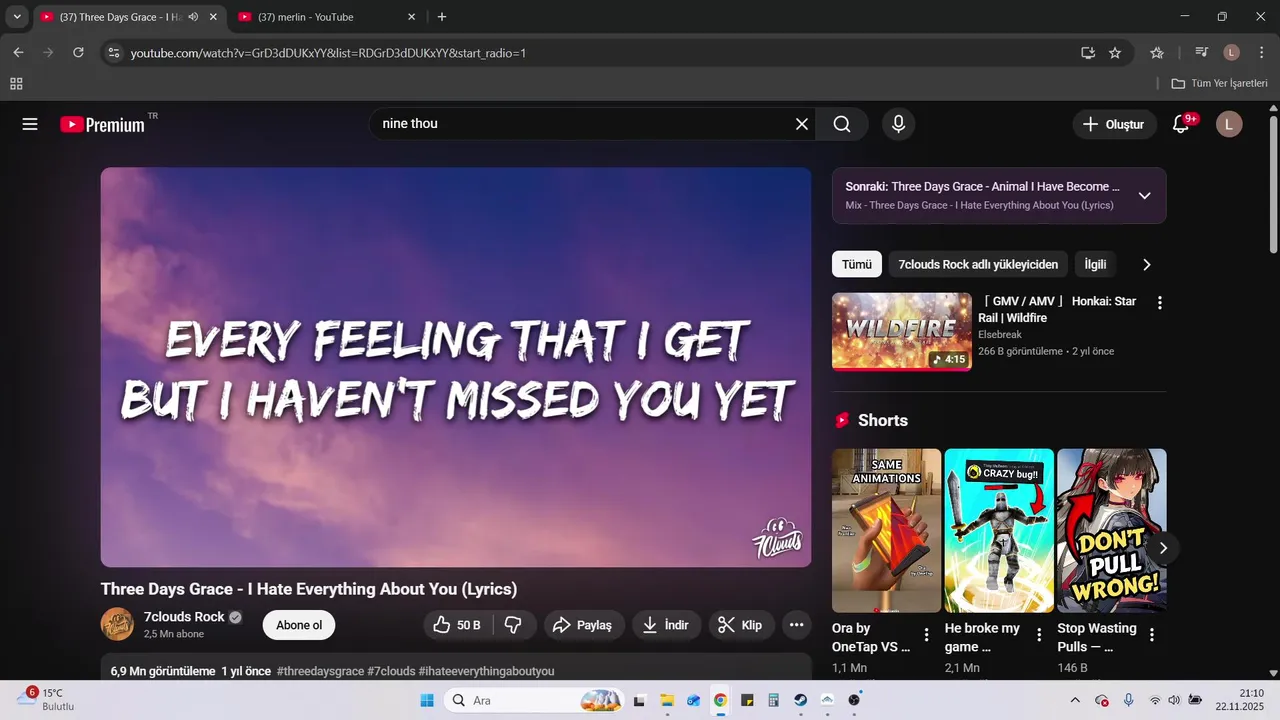Image resolution: width=1280 pixels, height=720 pixels.
Task: Select the İlgili filter chip
Action: 1096,264
